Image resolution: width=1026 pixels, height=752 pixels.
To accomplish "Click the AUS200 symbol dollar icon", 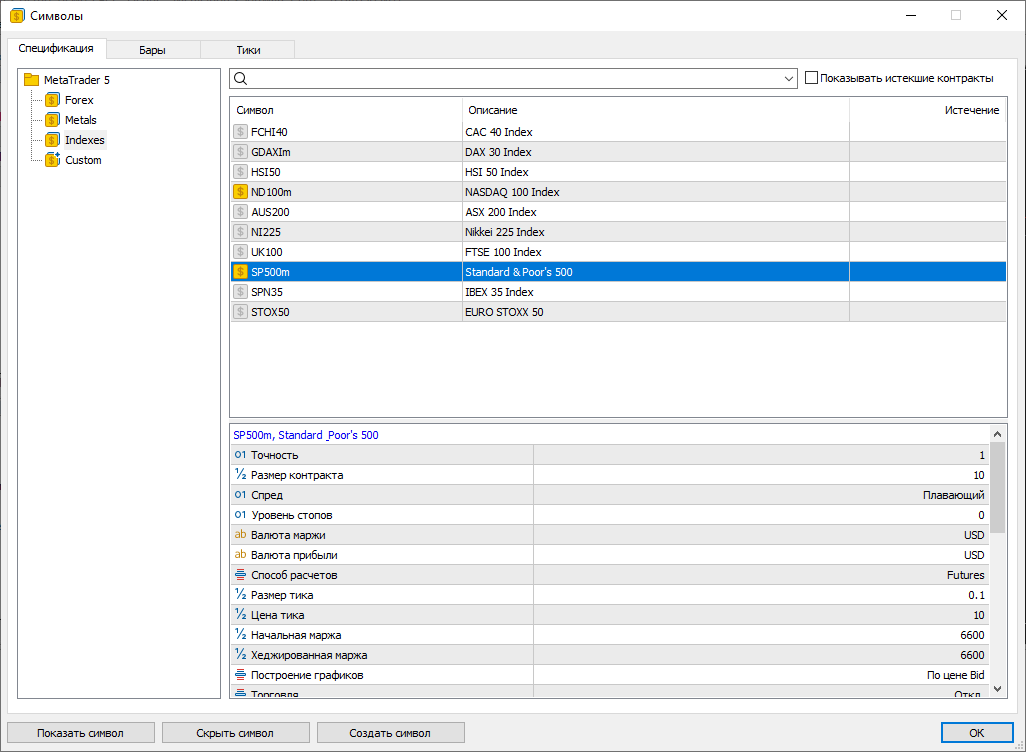I will [240, 212].
